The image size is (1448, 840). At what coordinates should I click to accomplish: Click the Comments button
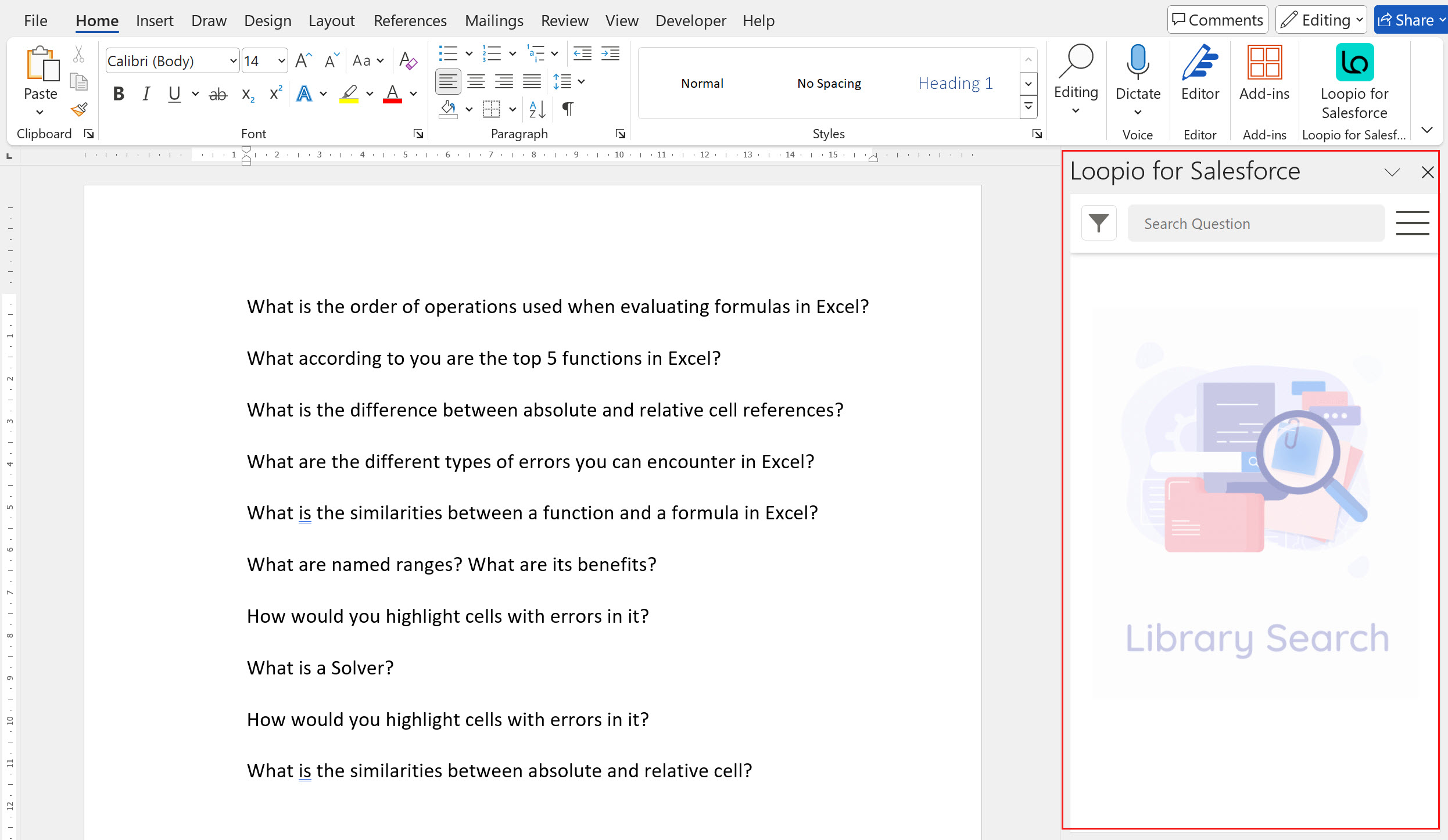pos(1217,20)
